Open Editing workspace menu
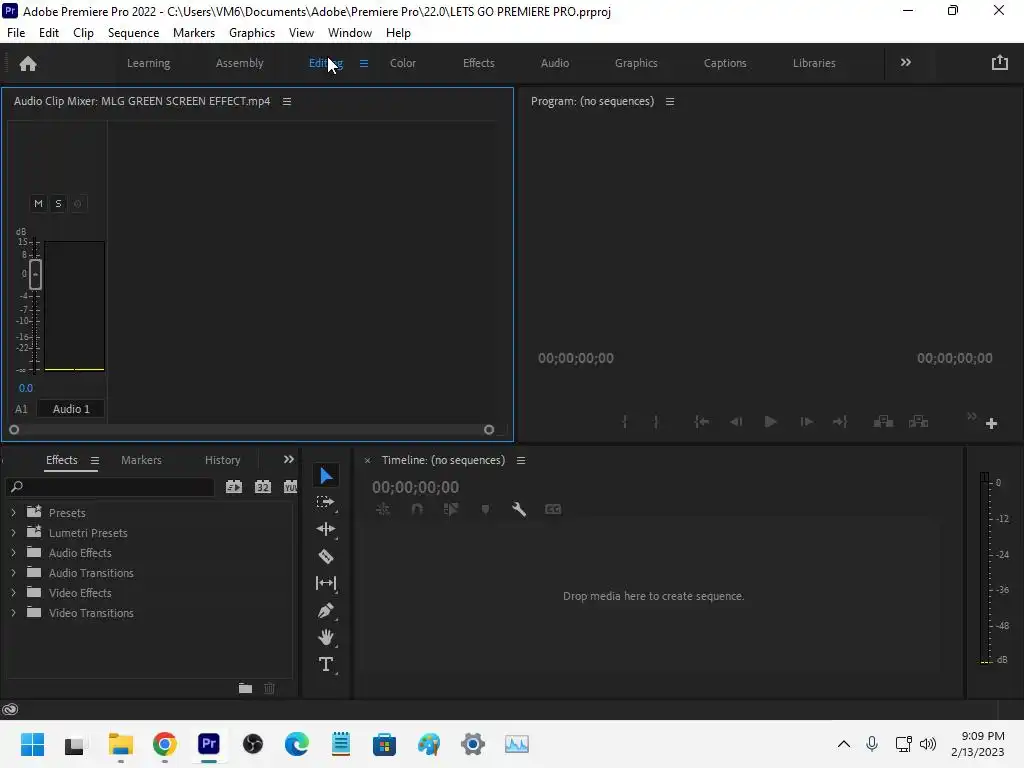The image size is (1024, 768). [x=364, y=63]
